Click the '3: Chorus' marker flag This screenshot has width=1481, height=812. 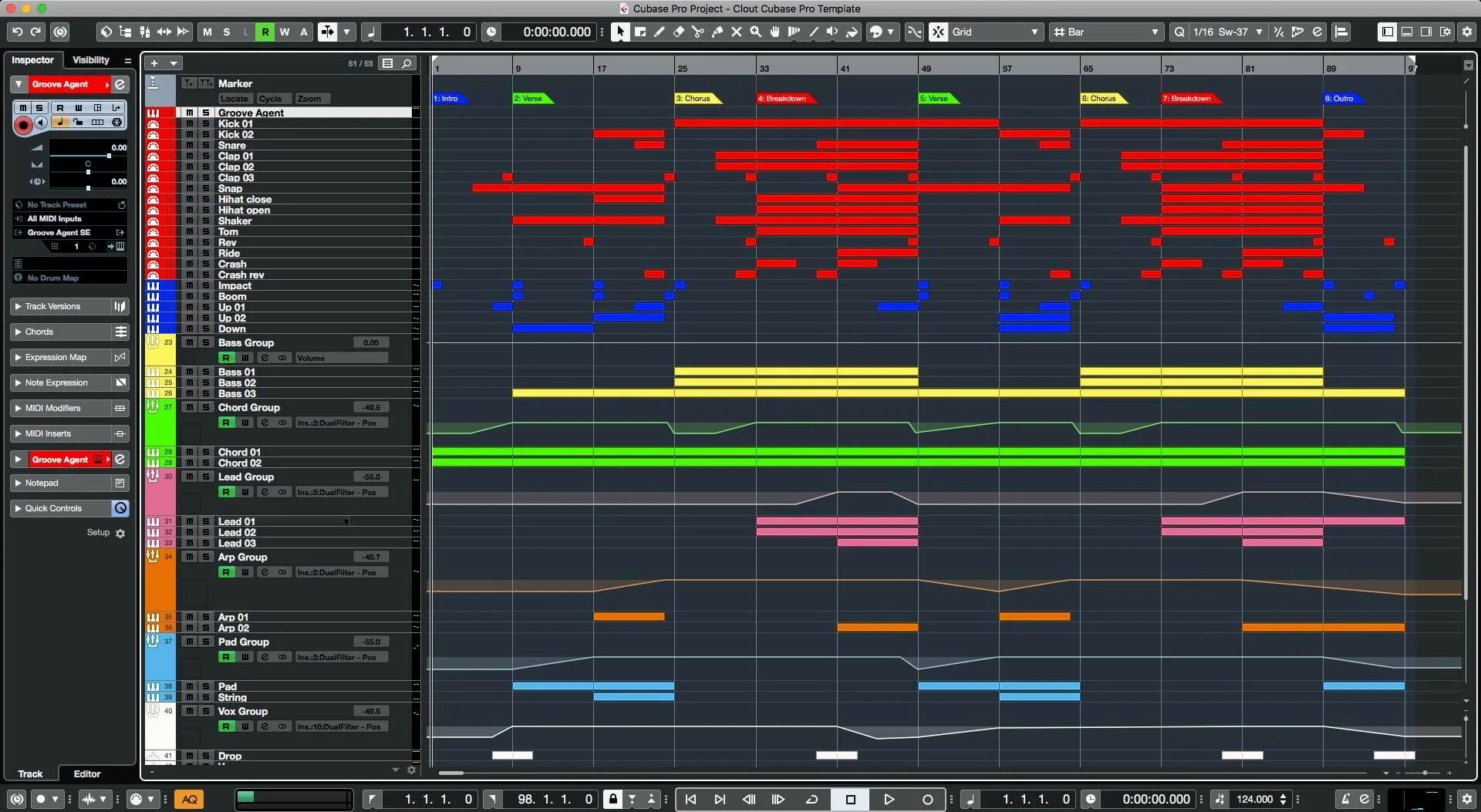pyautogui.click(x=697, y=99)
